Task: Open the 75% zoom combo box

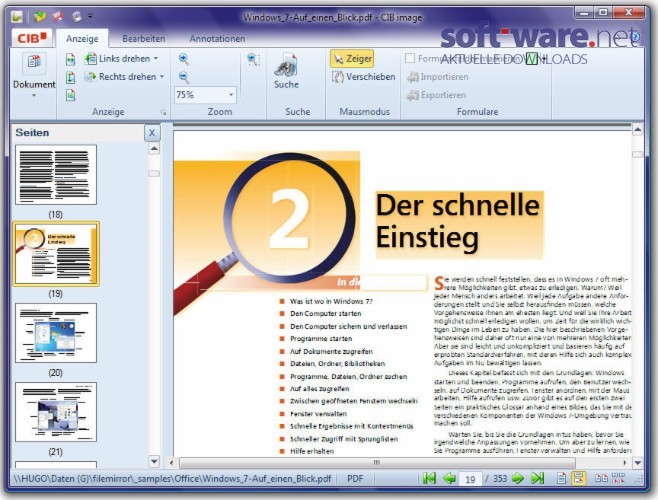Action: pos(205,95)
